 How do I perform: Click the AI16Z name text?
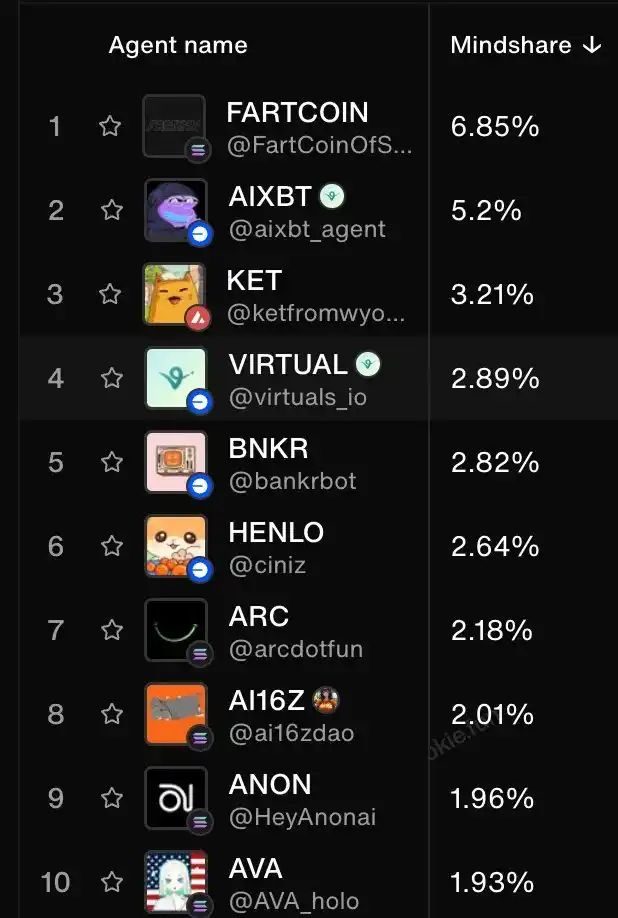(267, 700)
